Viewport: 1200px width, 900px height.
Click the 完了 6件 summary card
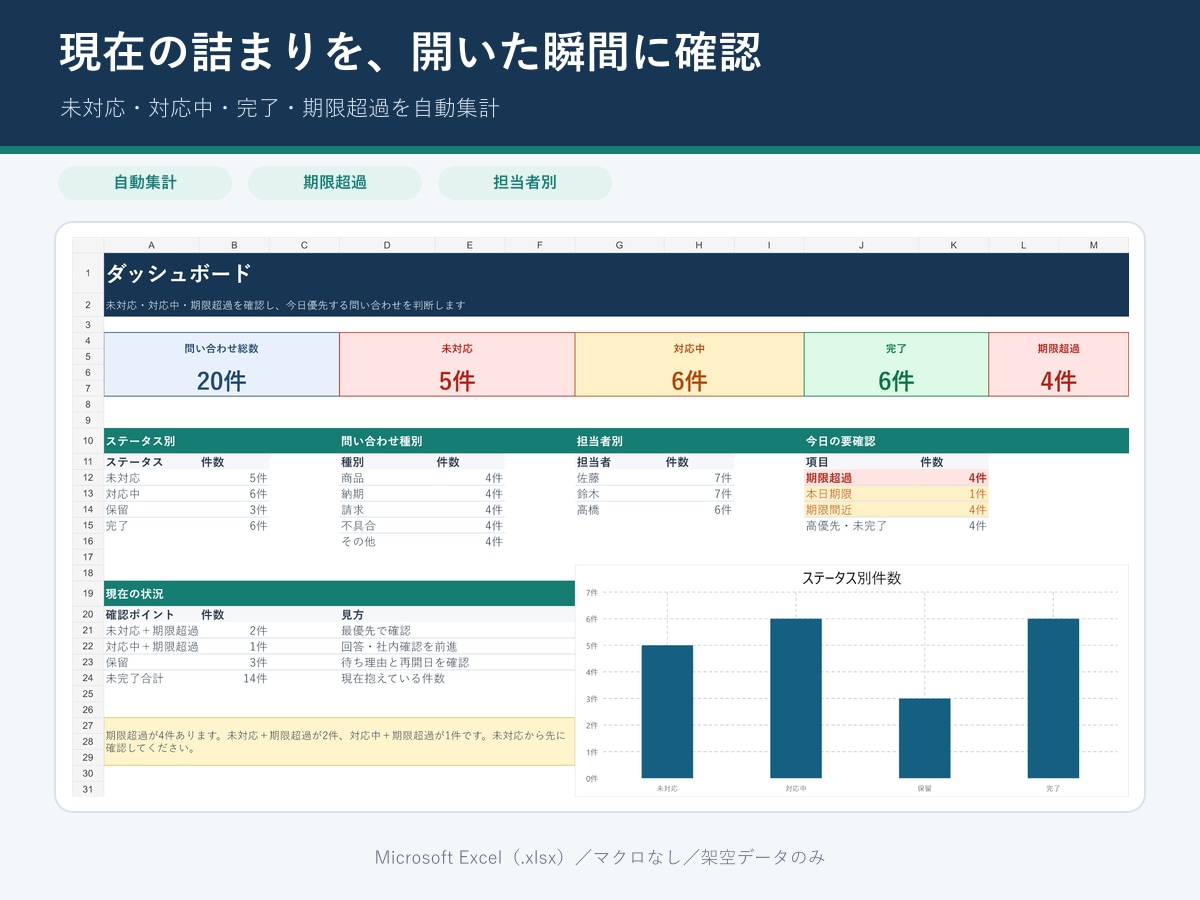[x=896, y=364]
